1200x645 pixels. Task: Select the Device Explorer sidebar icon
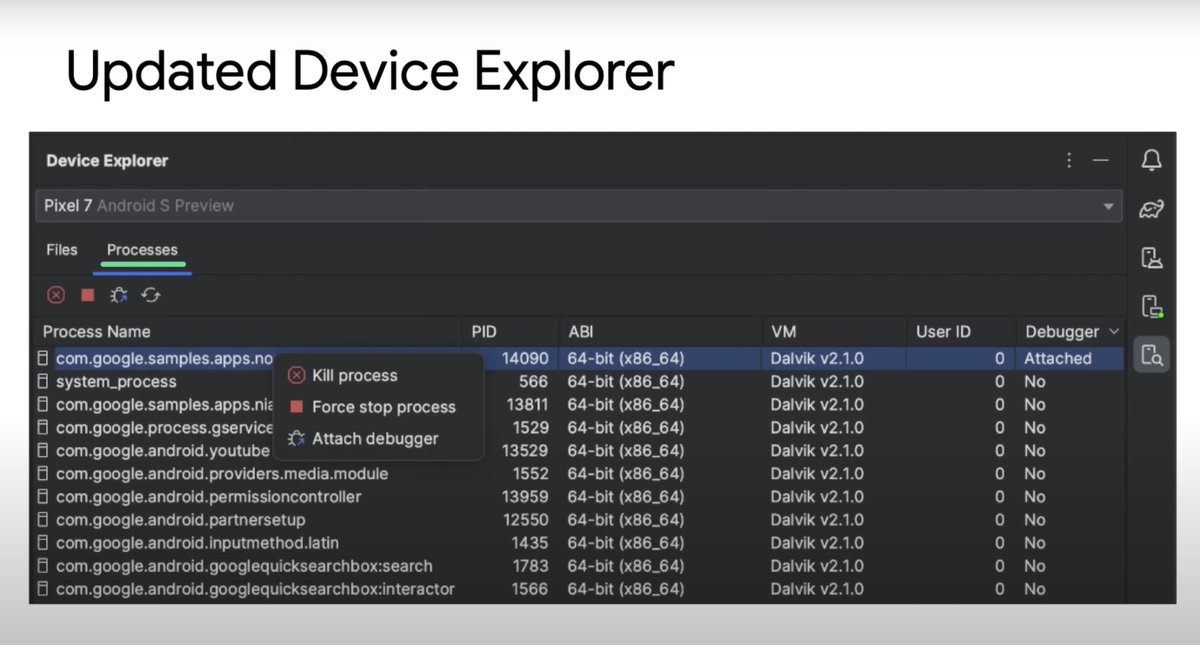tap(1152, 354)
